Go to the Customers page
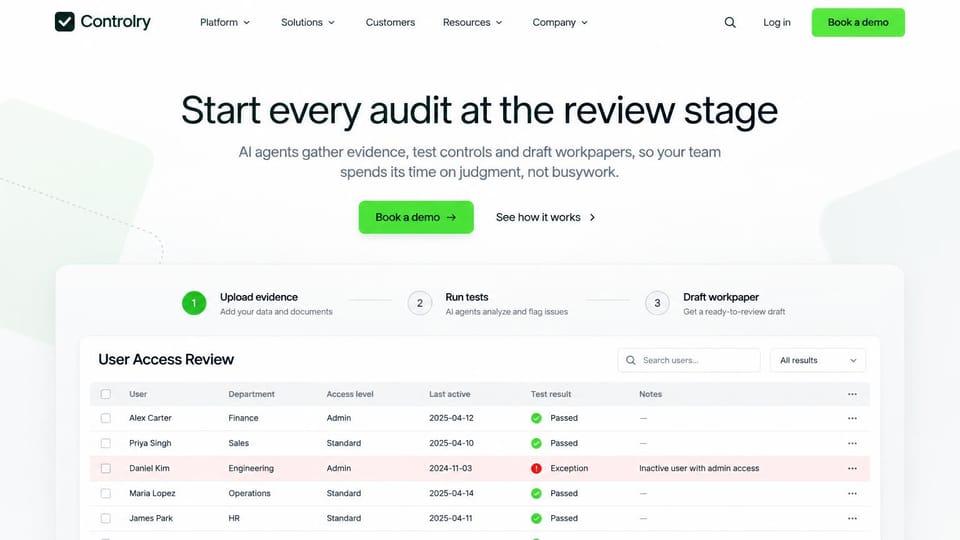The width and height of the screenshot is (960, 540). coord(390,22)
